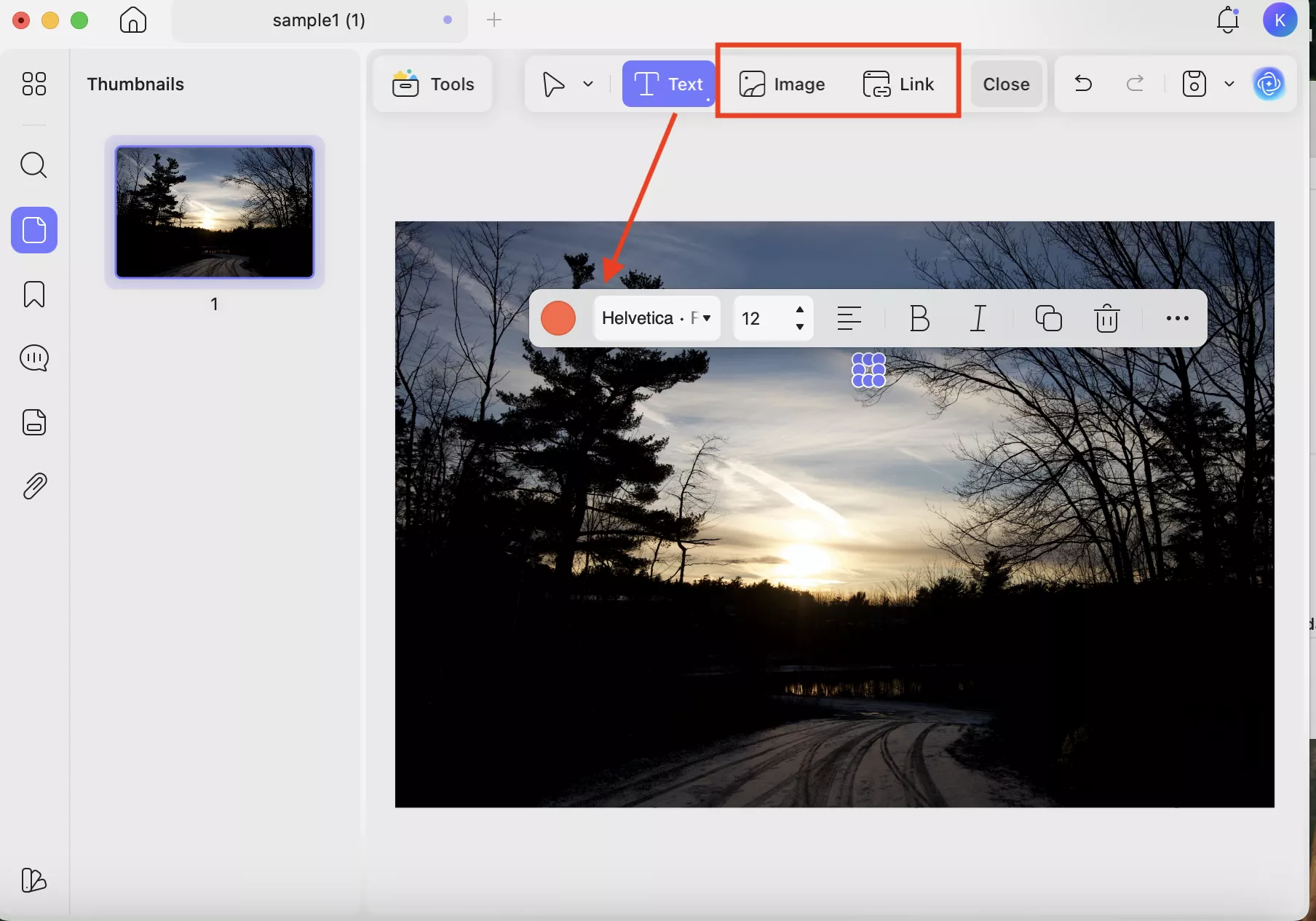This screenshot has width=1316, height=921.
Task: Open the bookmarks panel
Action: 34,295
